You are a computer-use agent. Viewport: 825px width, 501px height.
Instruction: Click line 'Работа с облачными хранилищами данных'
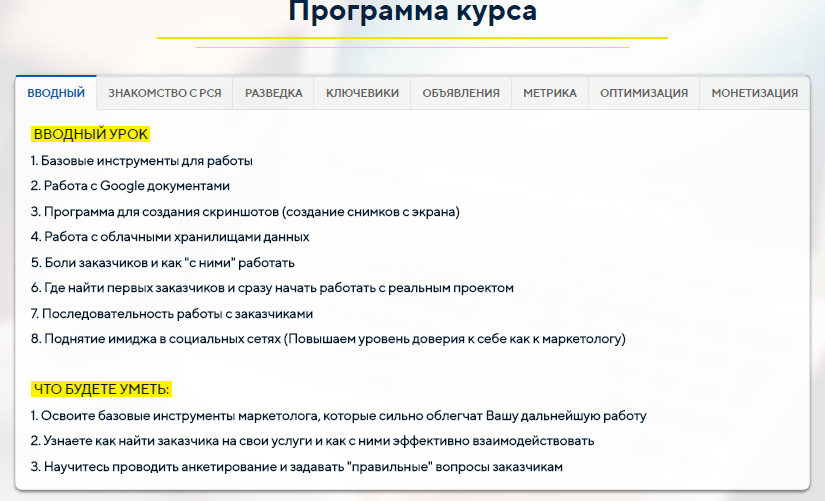[170, 237]
